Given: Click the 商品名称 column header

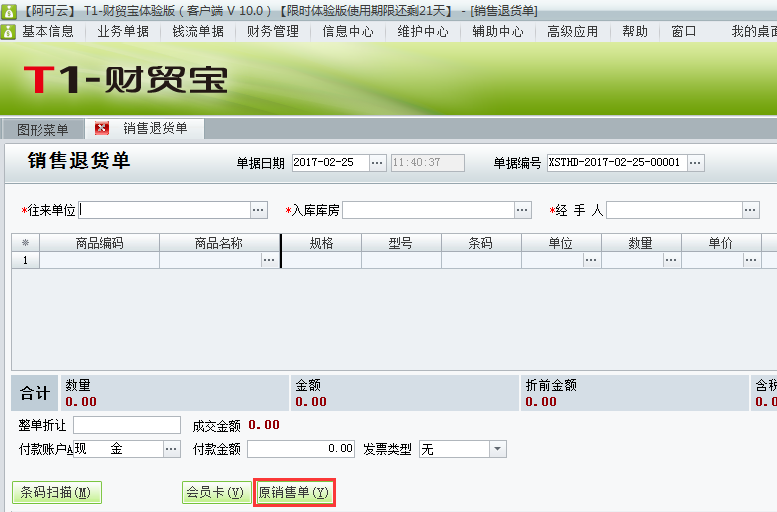Looking at the screenshot, I should (x=219, y=243).
